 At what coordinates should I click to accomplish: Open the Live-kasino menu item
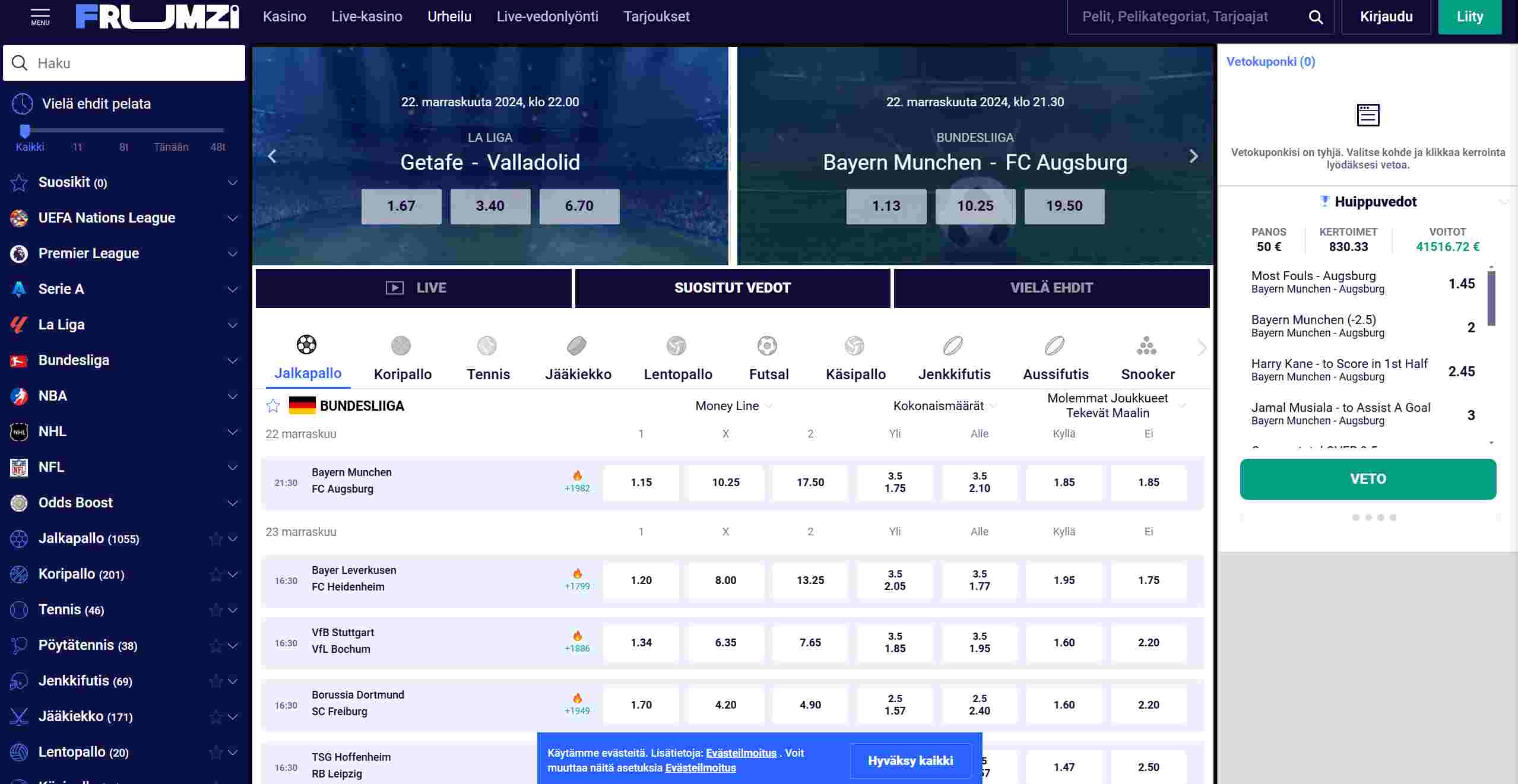tap(367, 17)
